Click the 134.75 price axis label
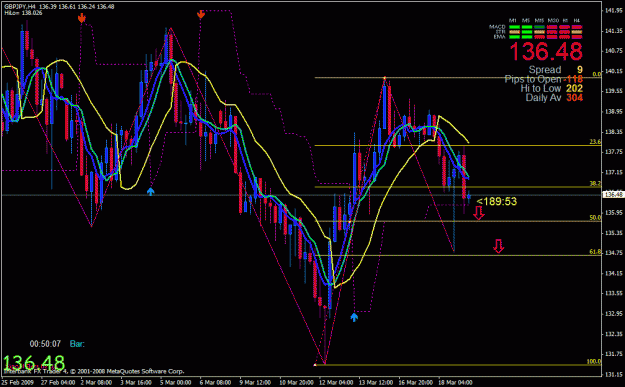Image resolution: width=625 pixels, height=387 pixels. [x=614, y=253]
